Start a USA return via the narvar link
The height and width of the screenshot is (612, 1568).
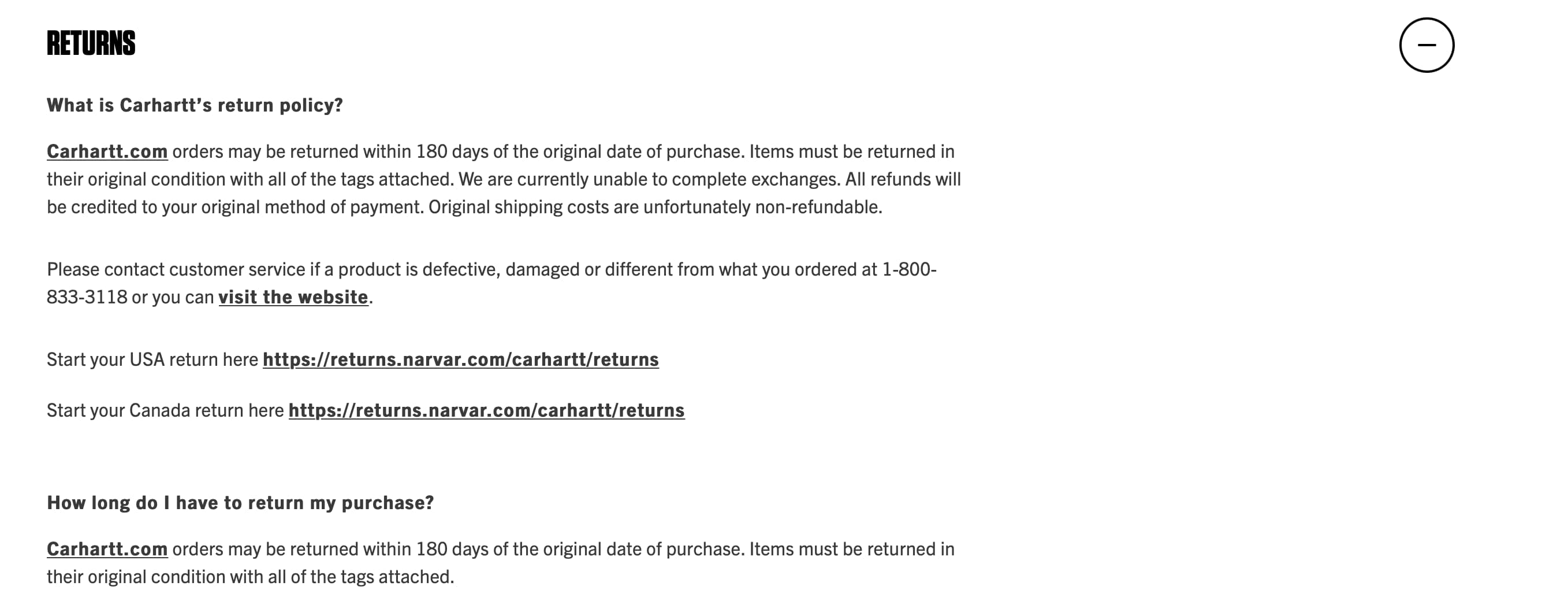point(460,359)
